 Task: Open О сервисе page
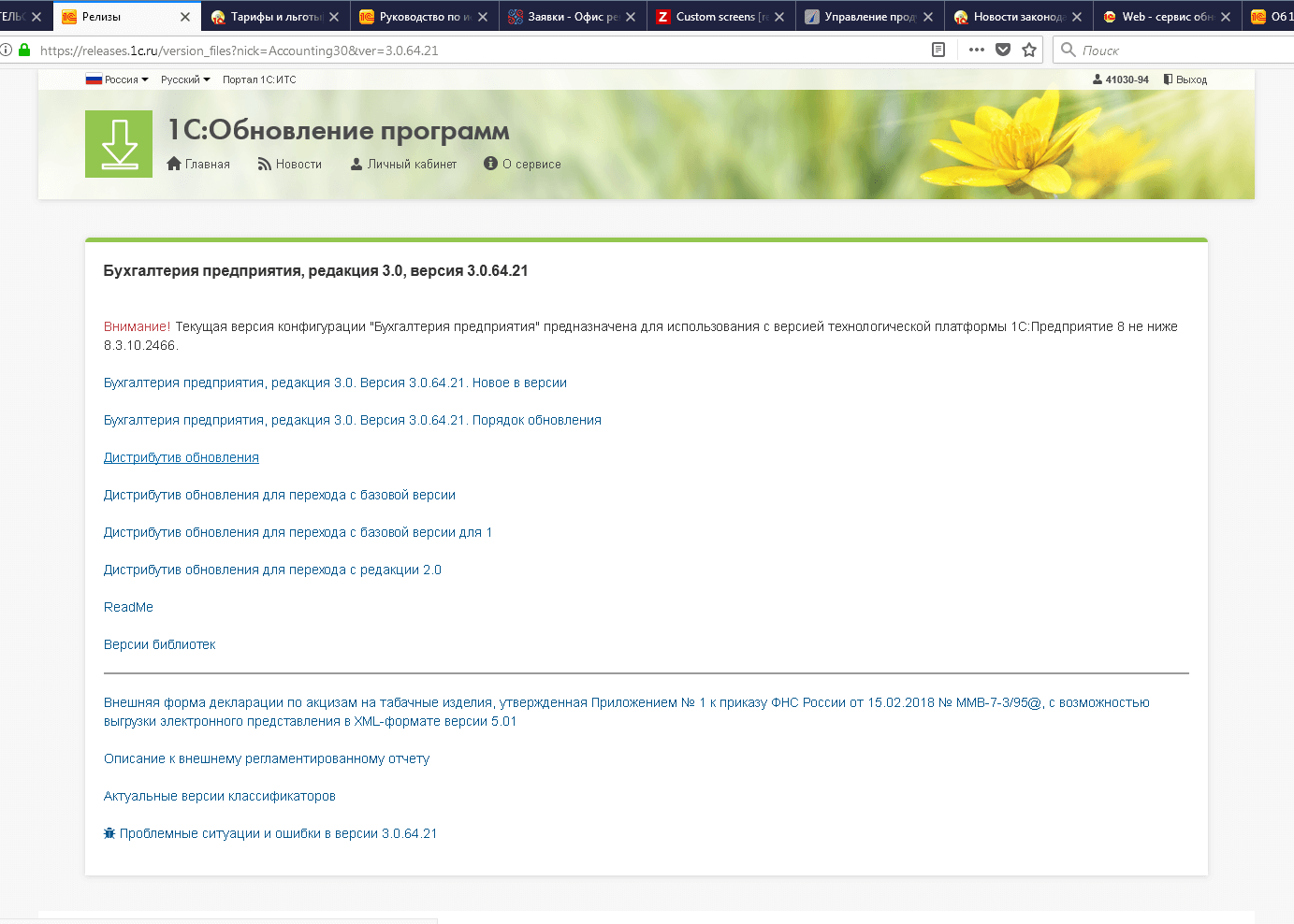tap(522, 164)
